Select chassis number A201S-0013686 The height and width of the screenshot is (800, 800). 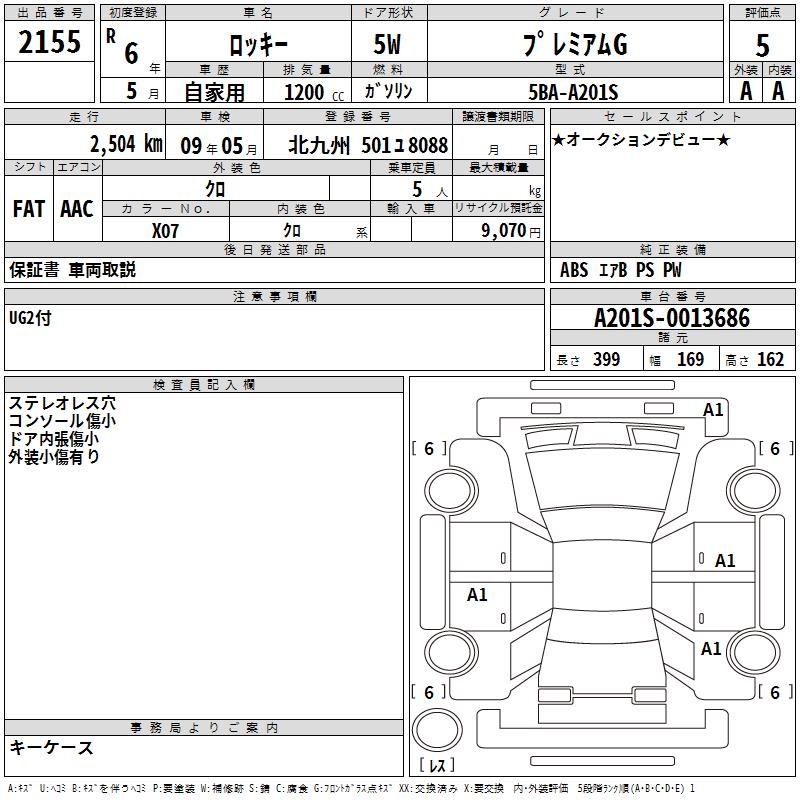(672, 318)
